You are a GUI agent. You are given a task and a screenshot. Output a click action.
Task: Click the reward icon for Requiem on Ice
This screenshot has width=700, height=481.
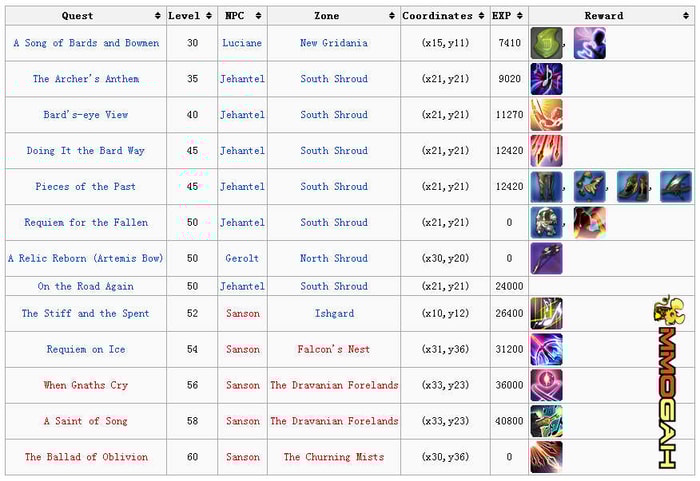point(546,349)
